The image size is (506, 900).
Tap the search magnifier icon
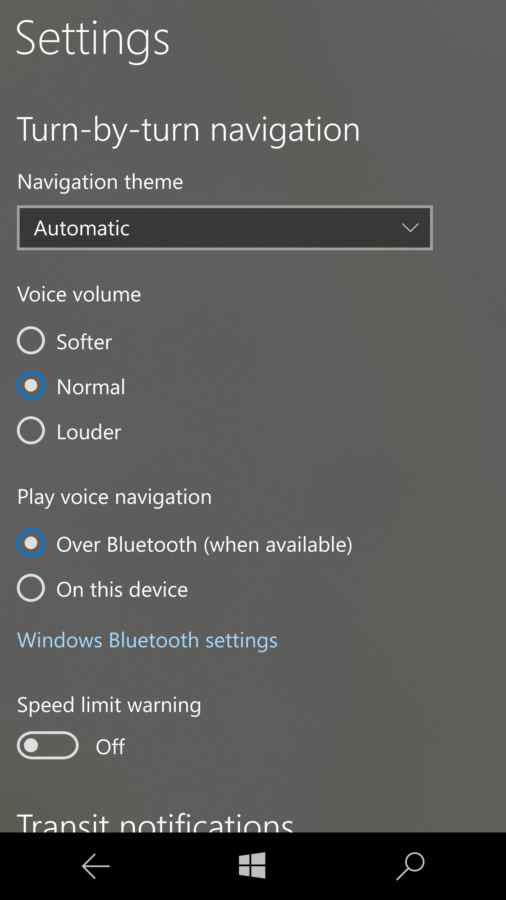pyautogui.click(x=410, y=866)
